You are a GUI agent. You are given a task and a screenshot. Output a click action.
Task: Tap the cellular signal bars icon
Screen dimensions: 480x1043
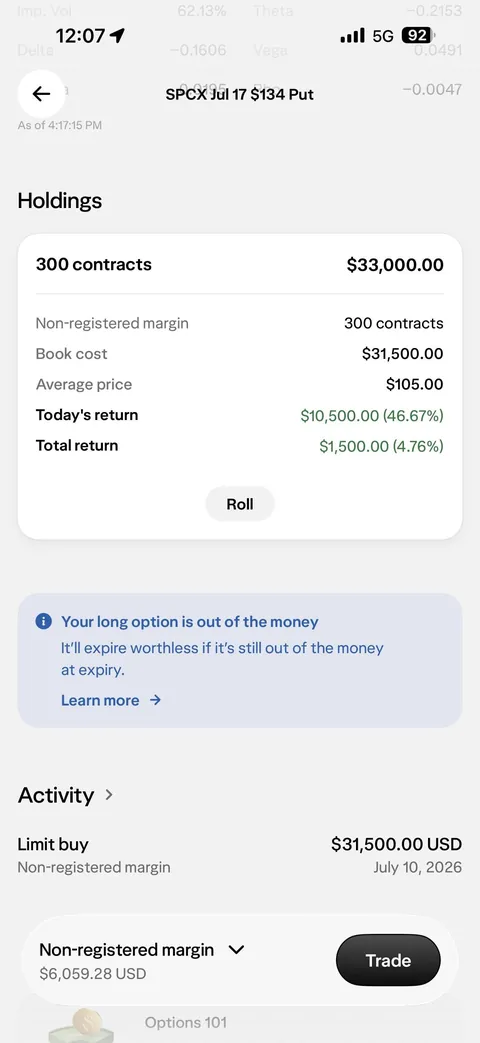coord(352,35)
